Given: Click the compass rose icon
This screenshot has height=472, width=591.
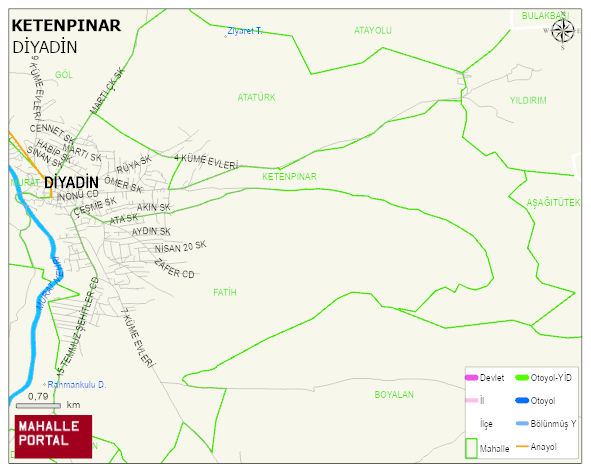Looking at the screenshot, I should [563, 31].
